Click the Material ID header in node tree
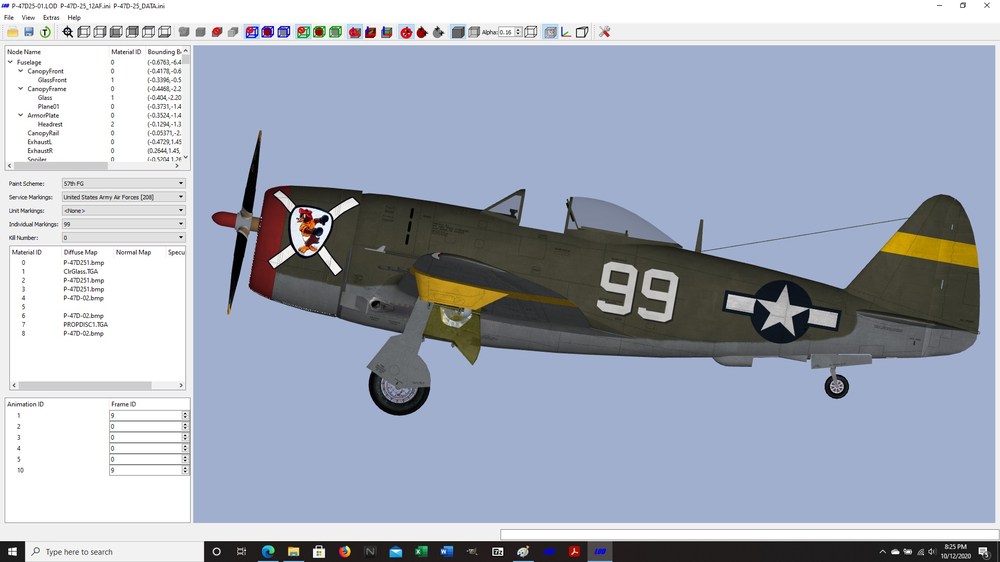The width and height of the screenshot is (1000, 562). pyautogui.click(x=126, y=52)
